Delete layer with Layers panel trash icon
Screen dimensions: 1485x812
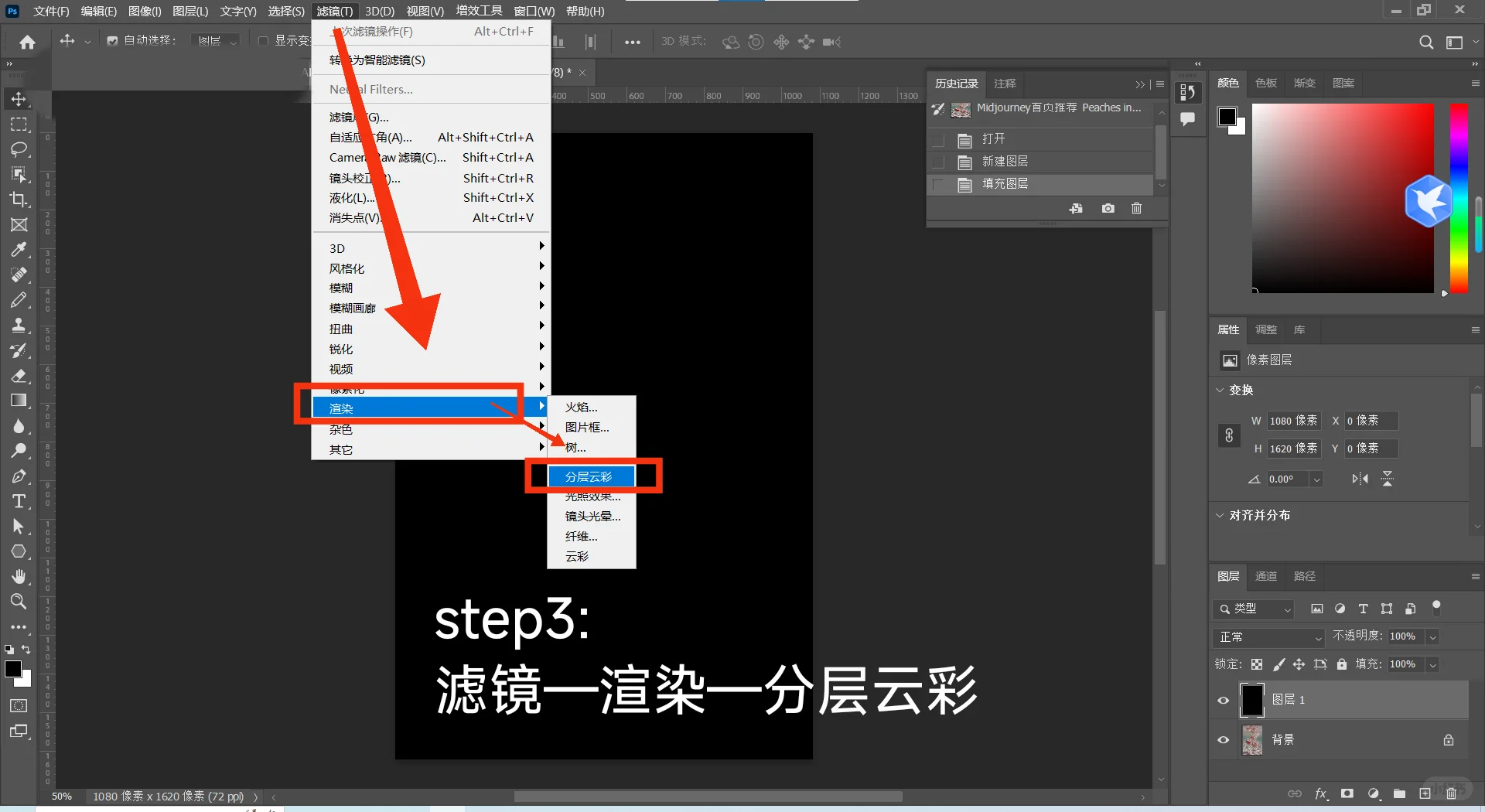(x=1451, y=793)
